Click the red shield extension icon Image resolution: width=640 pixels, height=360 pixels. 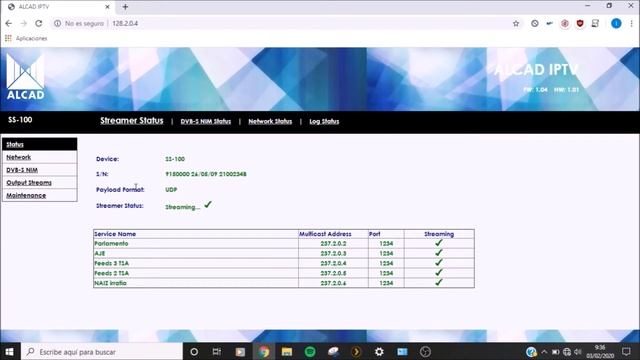click(x=580, y=23)
